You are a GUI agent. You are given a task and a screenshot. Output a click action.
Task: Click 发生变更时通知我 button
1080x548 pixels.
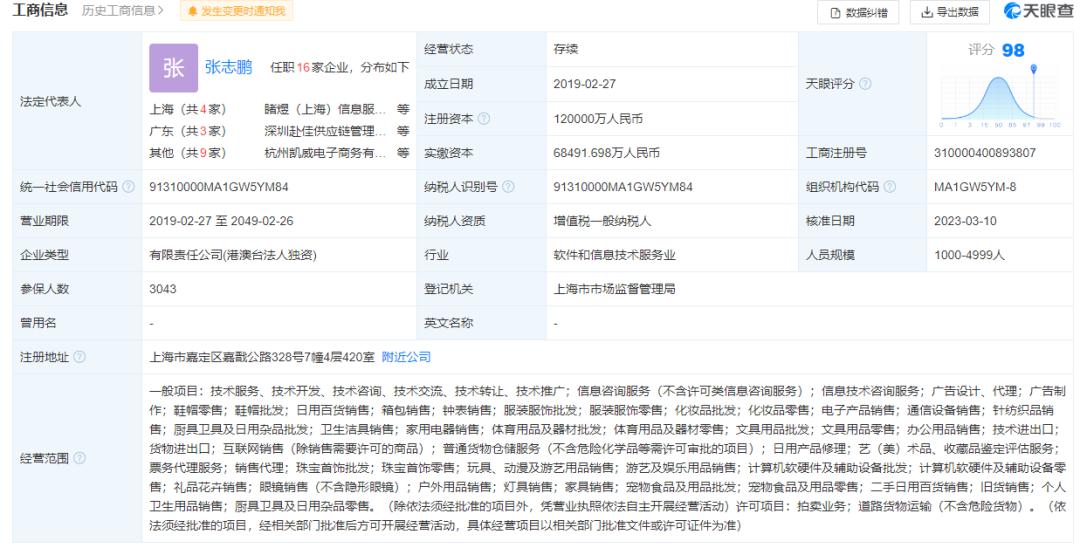coord(236,11)
